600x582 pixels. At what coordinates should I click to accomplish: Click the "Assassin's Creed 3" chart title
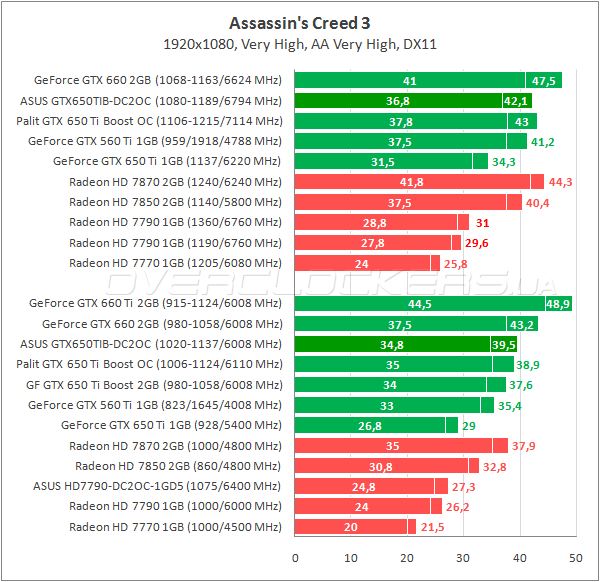coord(299,22)
